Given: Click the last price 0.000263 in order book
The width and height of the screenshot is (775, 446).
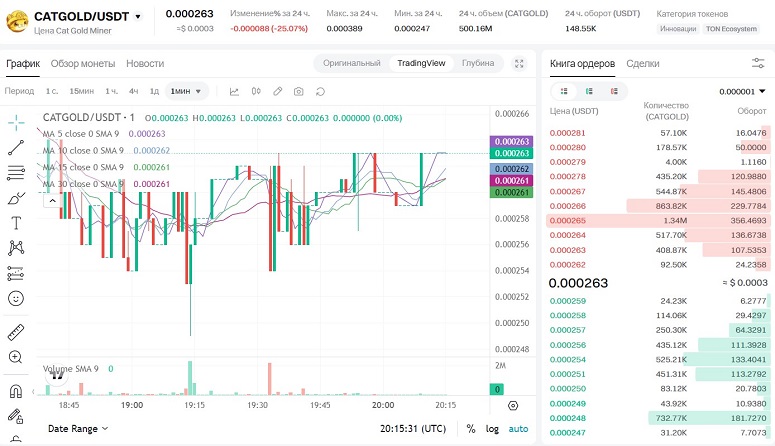Looking at the screenshot, I should click(x=578, y=283).
